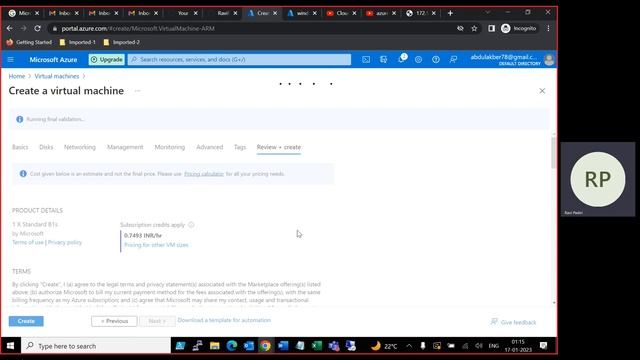
Task: Click the account avatar in Azure header
Action: (x=549, y=60)
